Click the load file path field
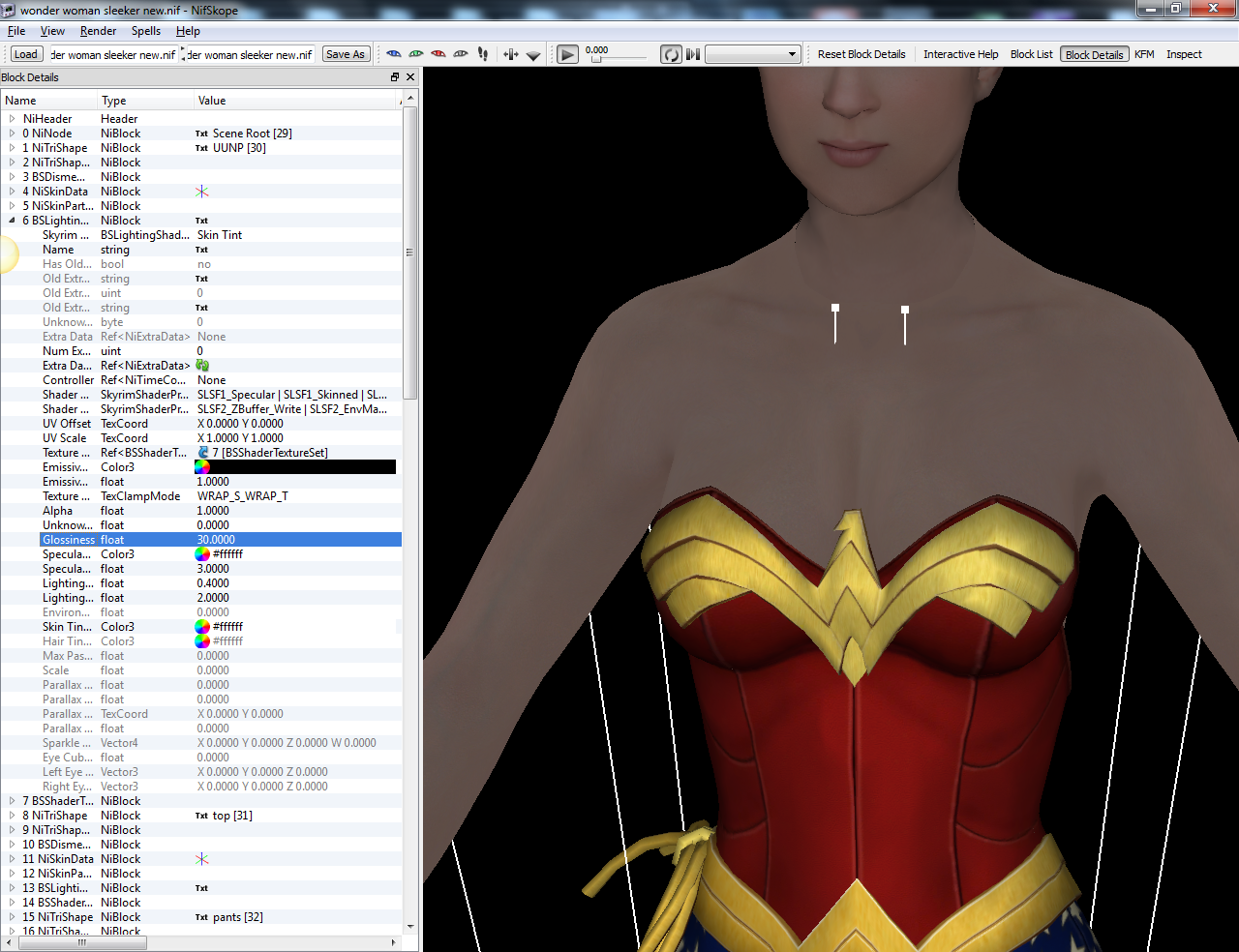Image resolution: width=1239 pixels, height=952 pixels. pos(113,54)
